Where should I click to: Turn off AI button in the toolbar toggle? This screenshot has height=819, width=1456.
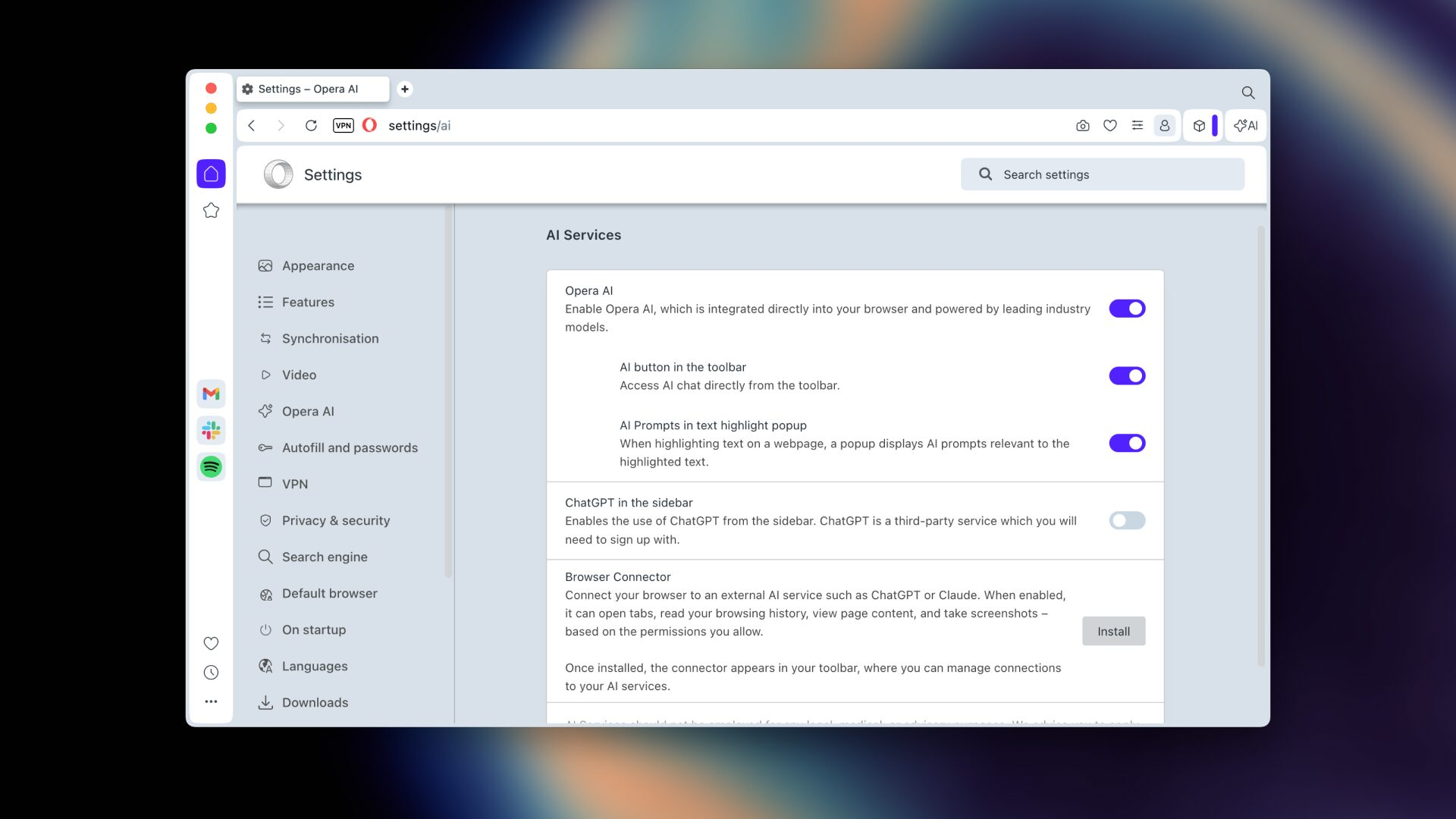1127,375
